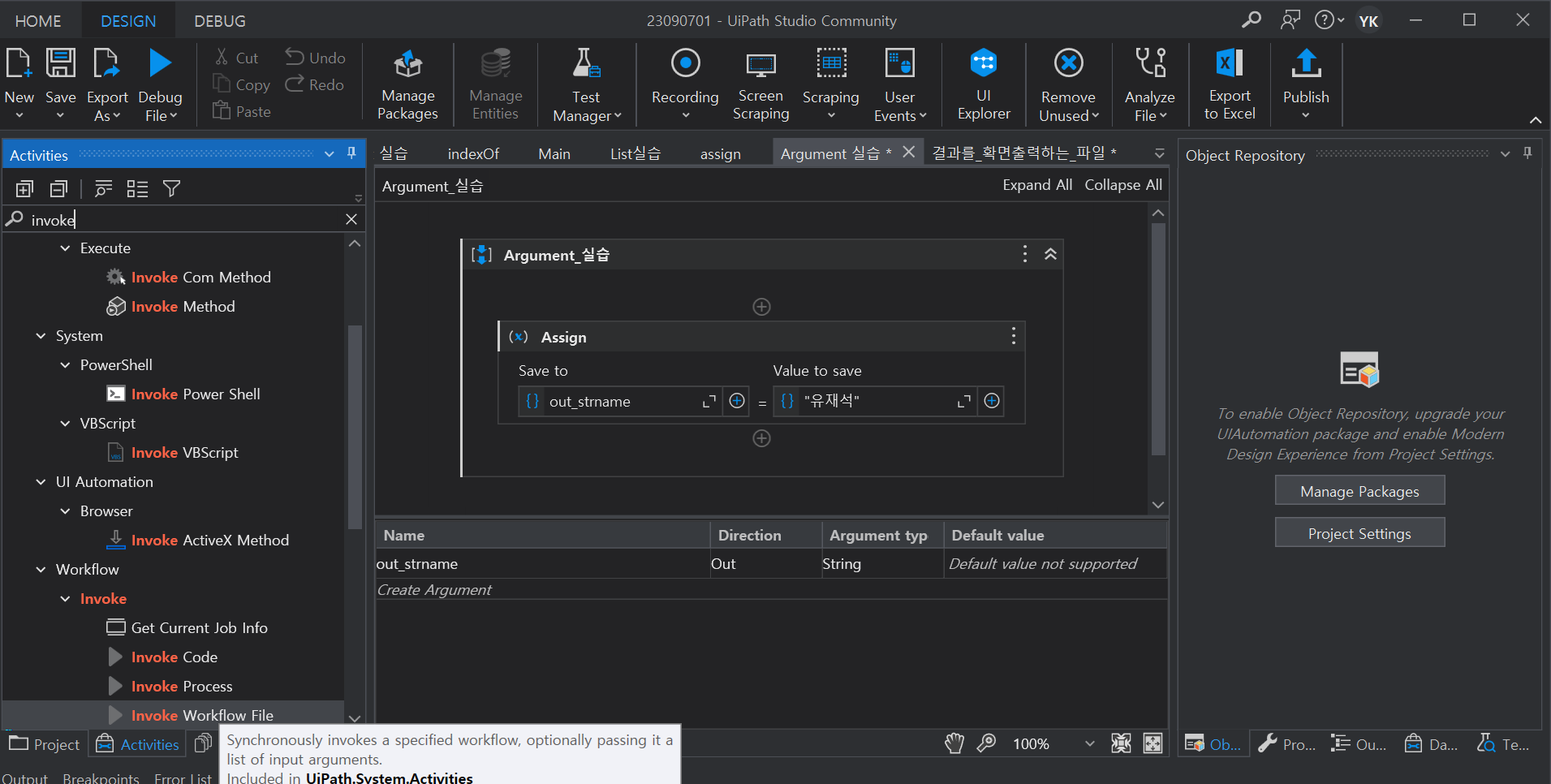Click Collapse All link
The width and height of the screenshot is (1551, 784).
point(1123,185)
